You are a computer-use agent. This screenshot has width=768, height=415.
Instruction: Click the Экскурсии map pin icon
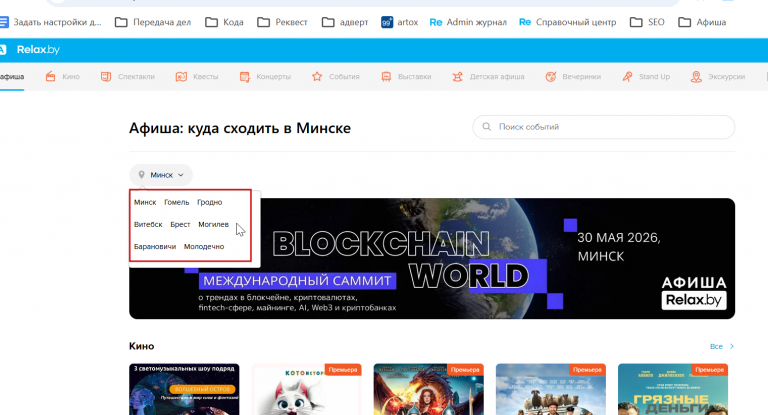(696, 76)
